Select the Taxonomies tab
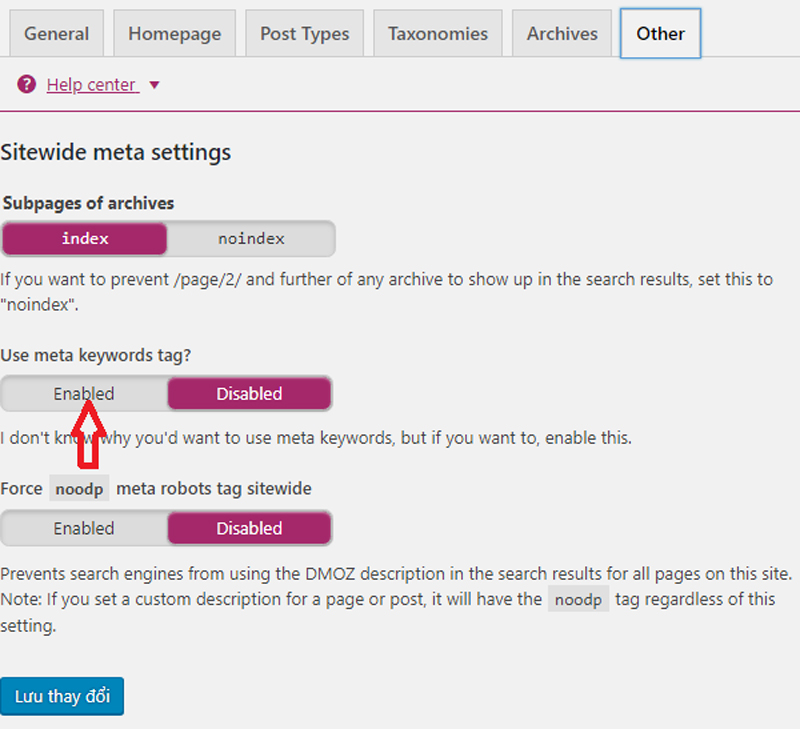800x729 pixels. [438, 34]
